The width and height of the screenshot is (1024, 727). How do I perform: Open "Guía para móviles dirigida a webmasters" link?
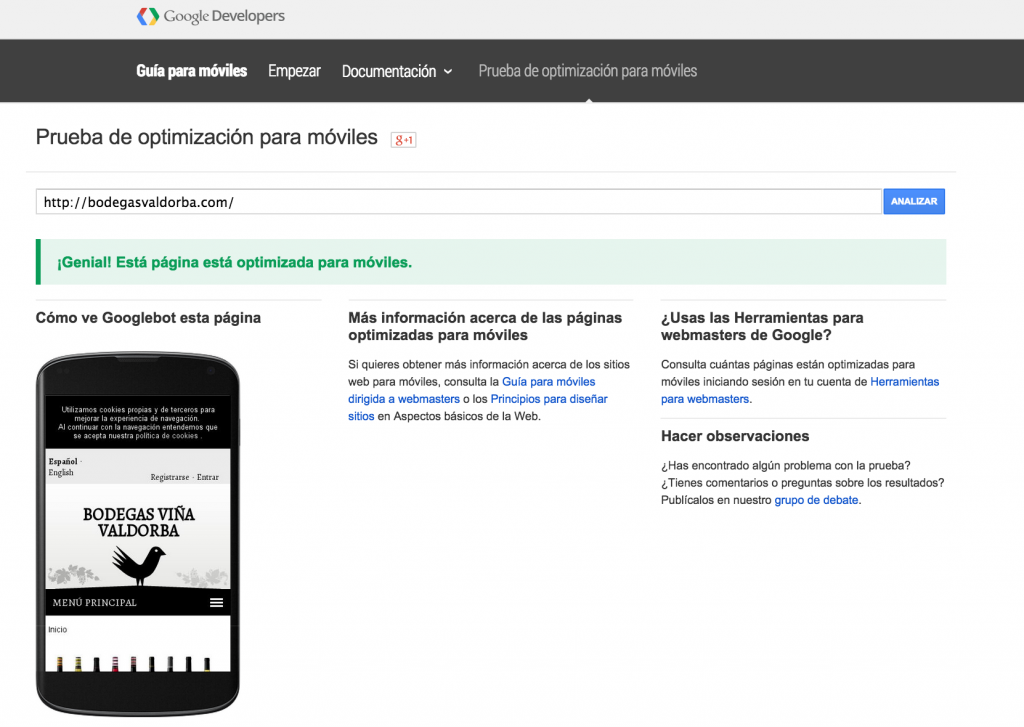click(548, 381)
